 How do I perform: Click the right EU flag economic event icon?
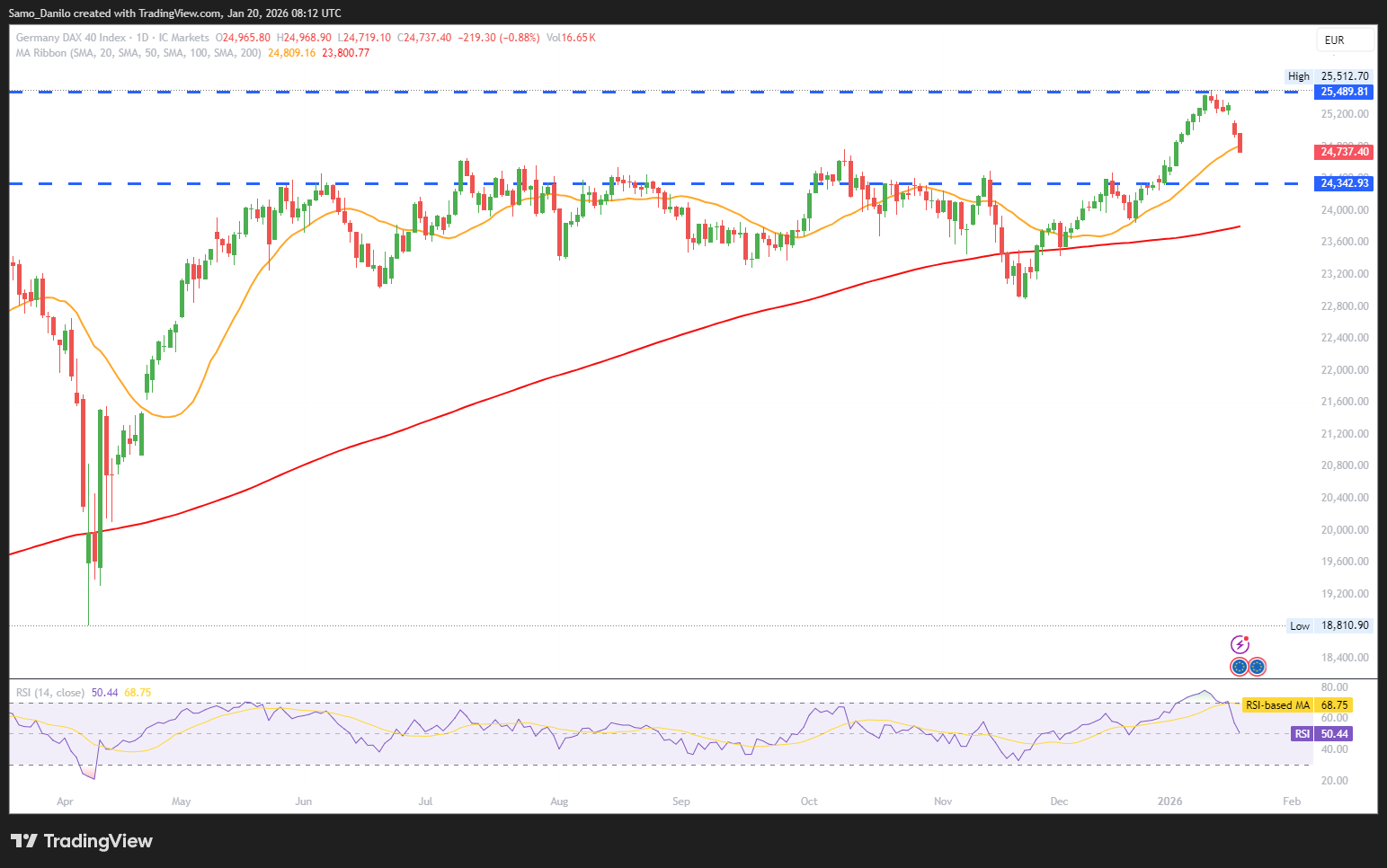tap(1258, 667)
